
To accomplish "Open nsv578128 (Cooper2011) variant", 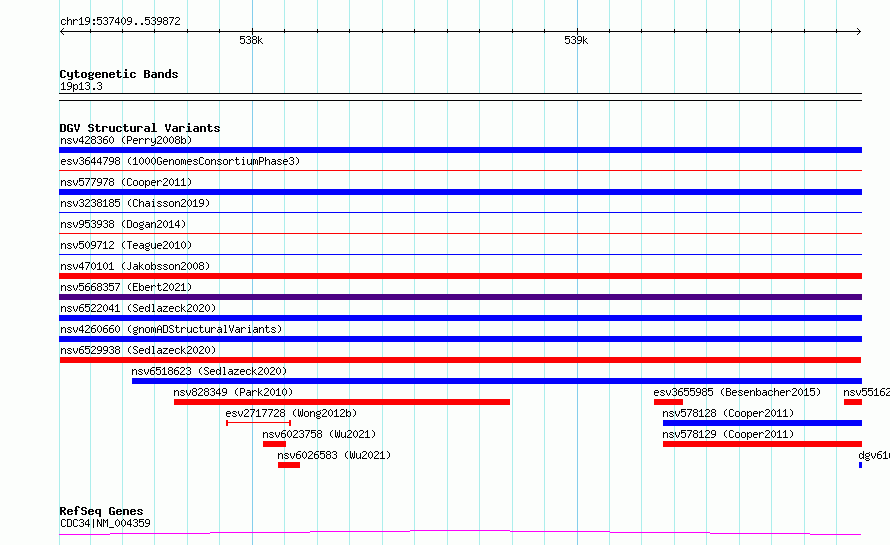I will pos(728,413).
